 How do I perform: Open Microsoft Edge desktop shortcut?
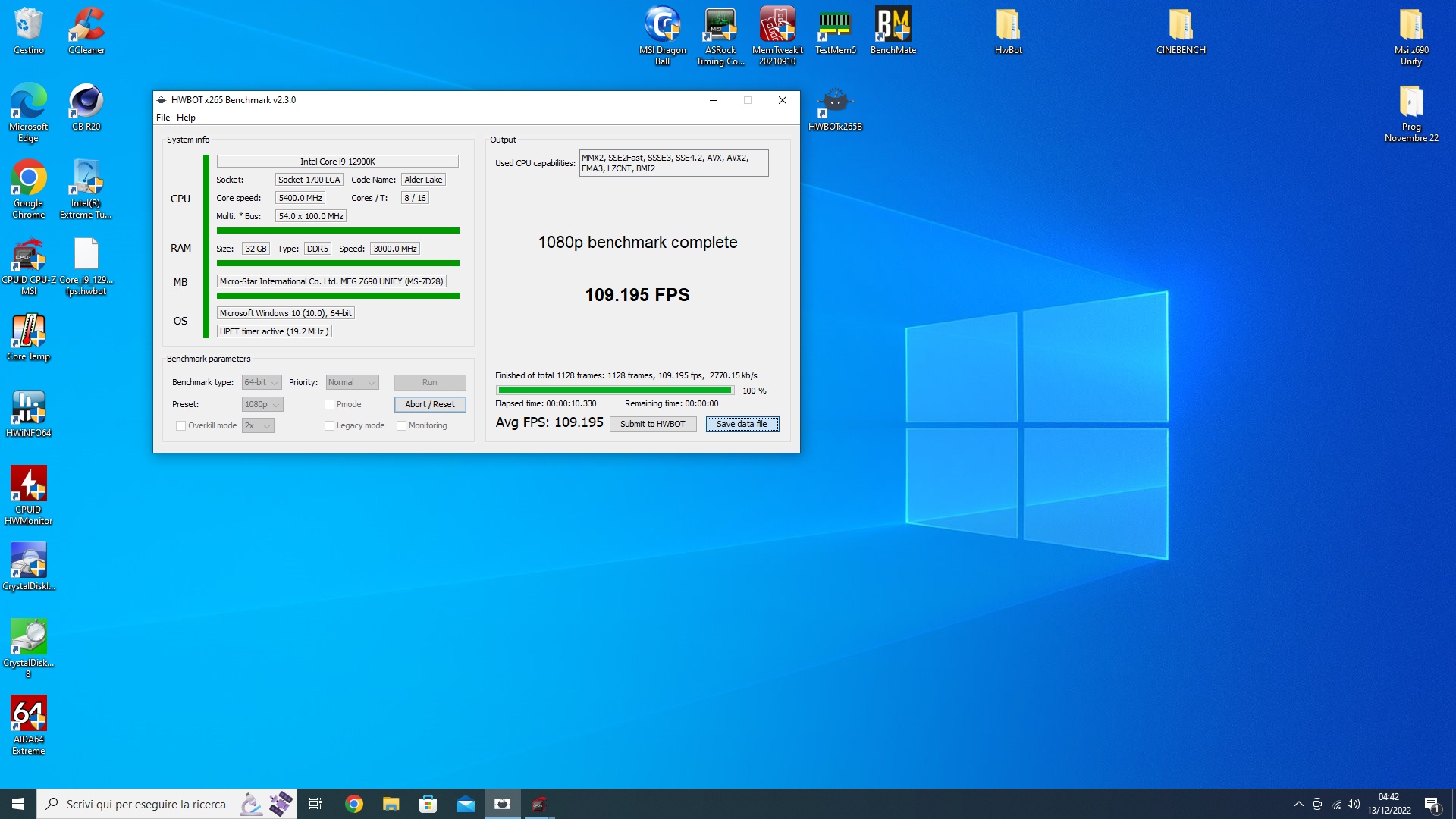click(29, 112)
